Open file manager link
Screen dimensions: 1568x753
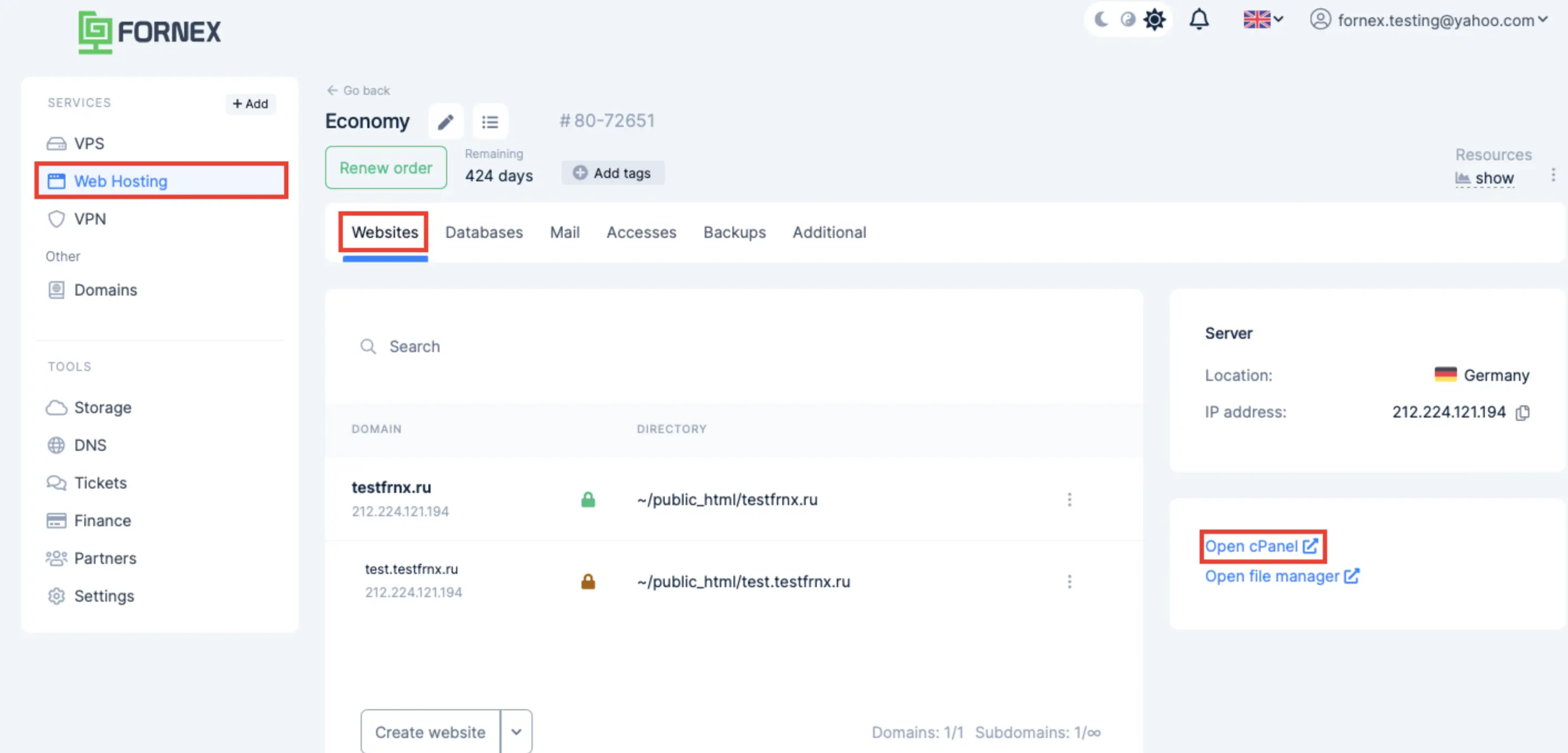pyautogui.click(x=1282, y=576)
